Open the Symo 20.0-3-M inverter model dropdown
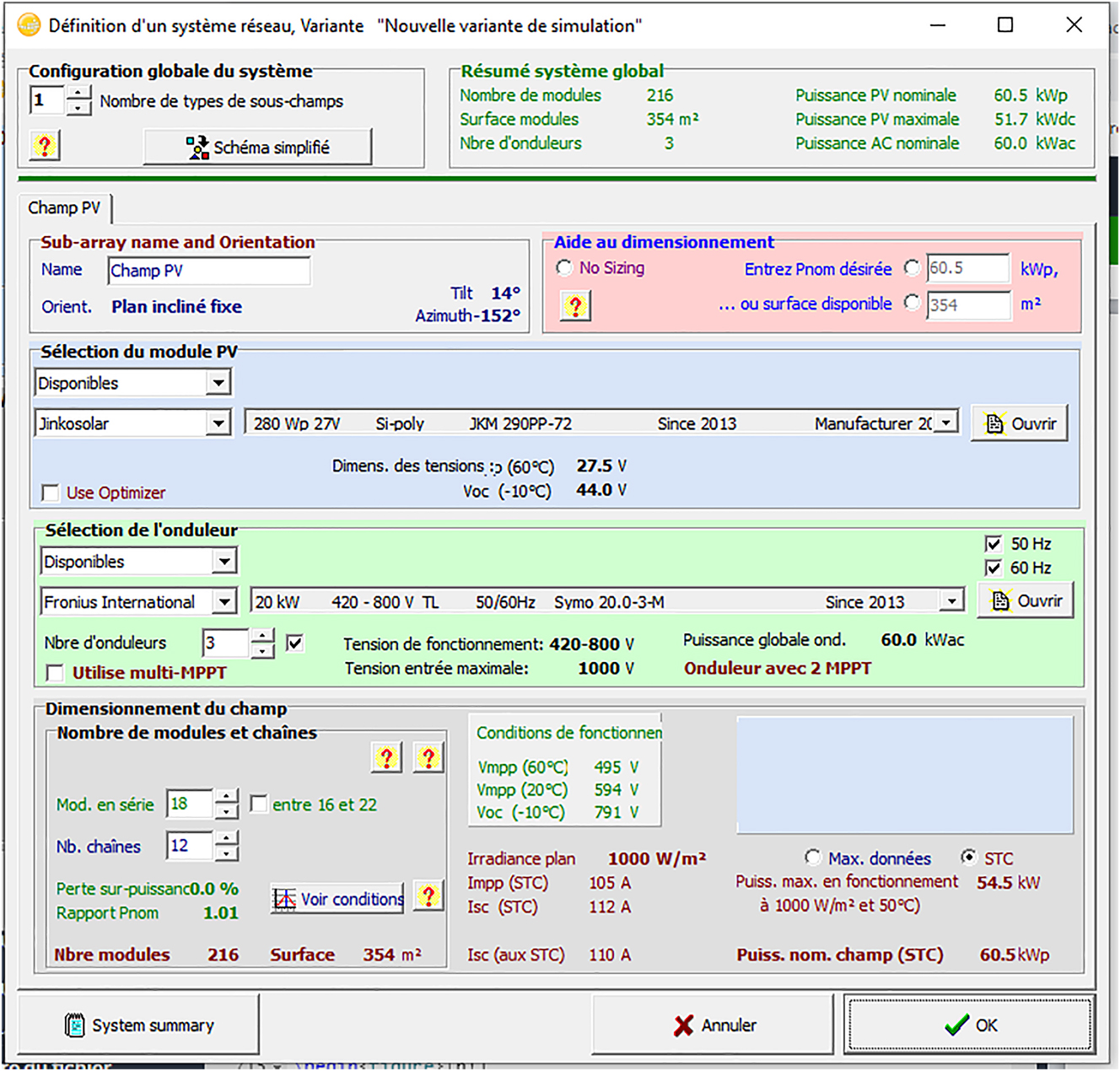The width and height of the screenshot is (1120, 1071). tap(952, 601)
